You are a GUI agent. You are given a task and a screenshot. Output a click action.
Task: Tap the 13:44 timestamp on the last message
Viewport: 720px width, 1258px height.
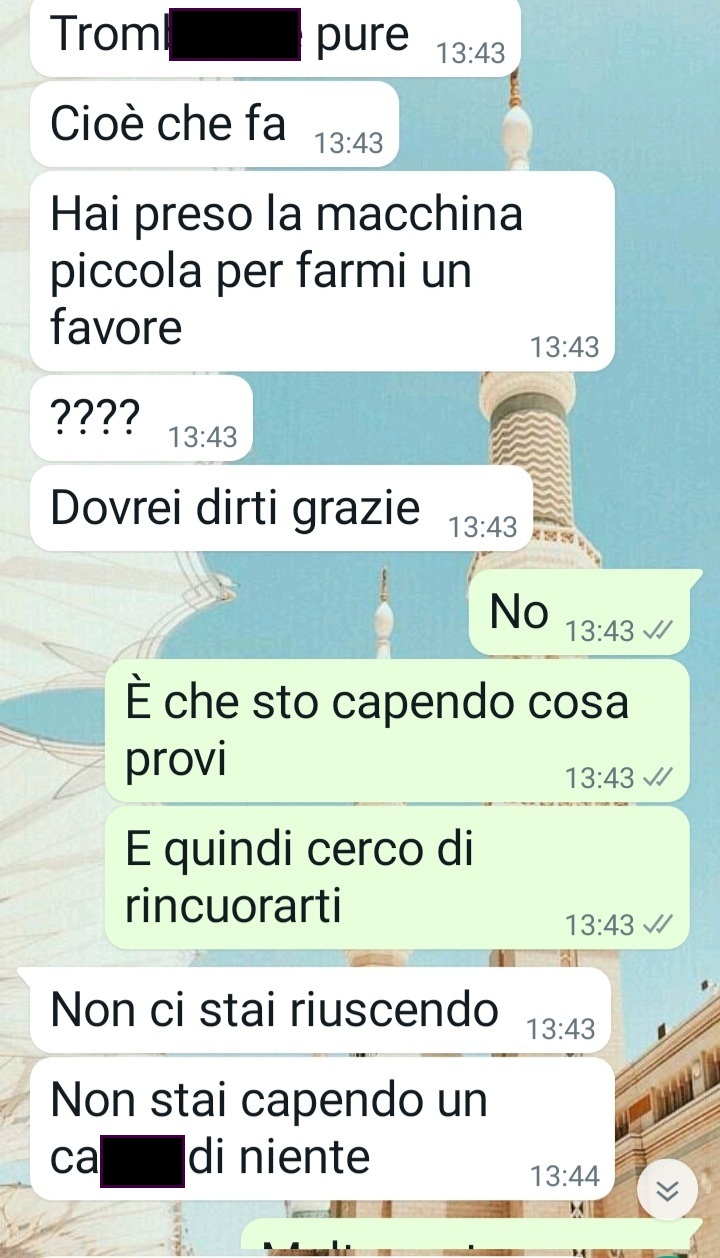[x=565, y=1177]
